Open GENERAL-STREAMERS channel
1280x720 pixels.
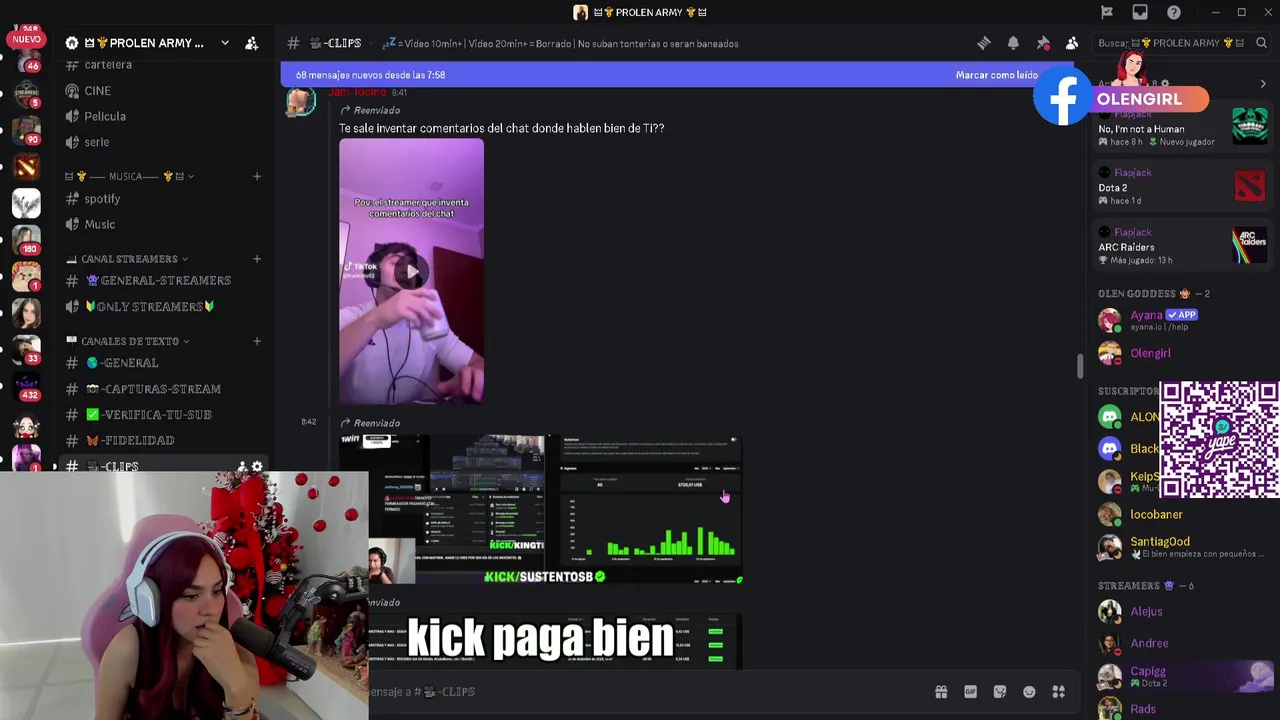tap(160, 281)
